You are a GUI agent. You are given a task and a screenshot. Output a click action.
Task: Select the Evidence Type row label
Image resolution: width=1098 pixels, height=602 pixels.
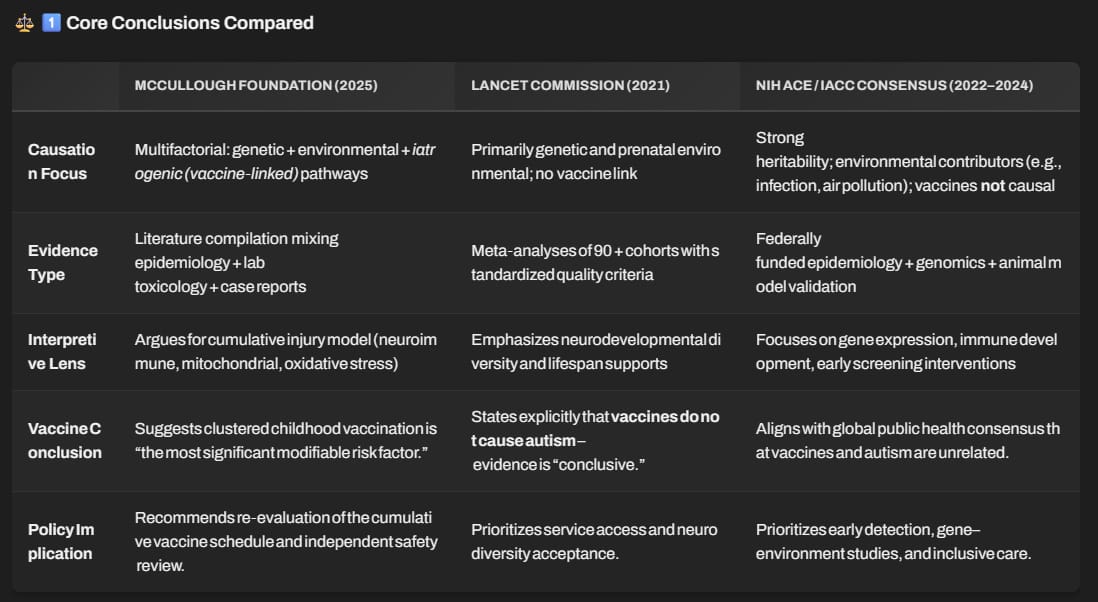click(62, 262)
